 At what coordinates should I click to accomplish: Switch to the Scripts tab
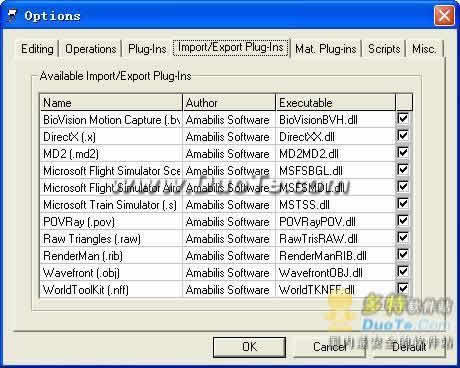point(384,49)
